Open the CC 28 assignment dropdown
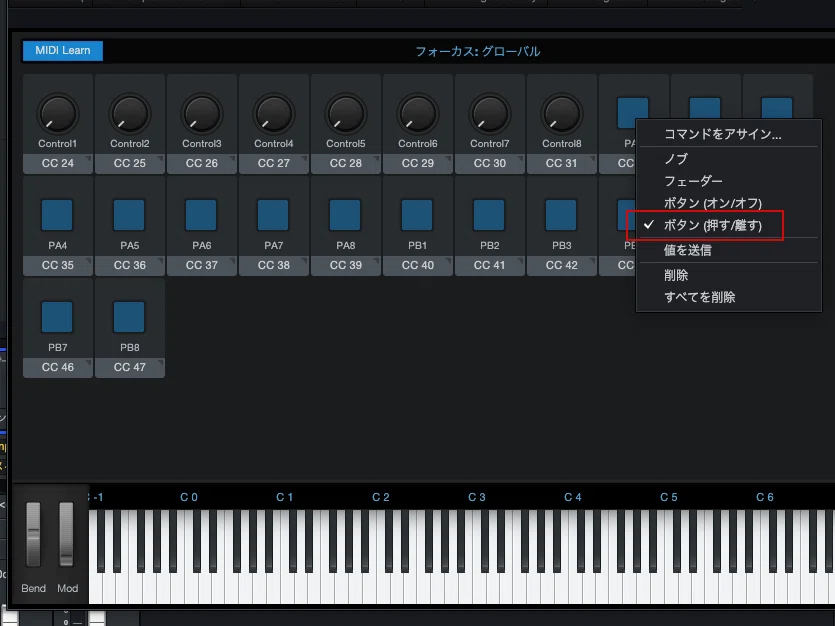The height and width of the screenshot is (626, 835). click(346, 163)
